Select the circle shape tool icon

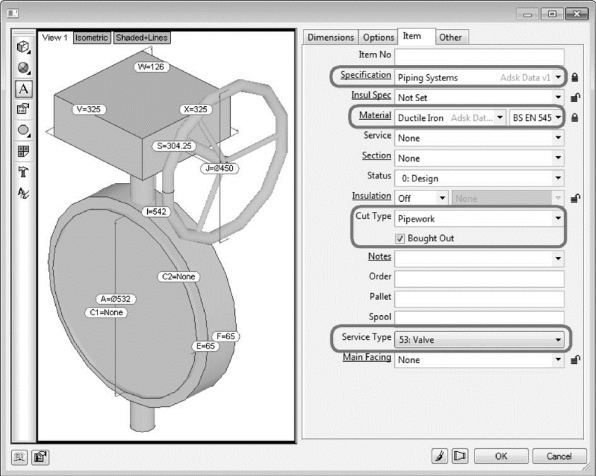tap(23, 130)
